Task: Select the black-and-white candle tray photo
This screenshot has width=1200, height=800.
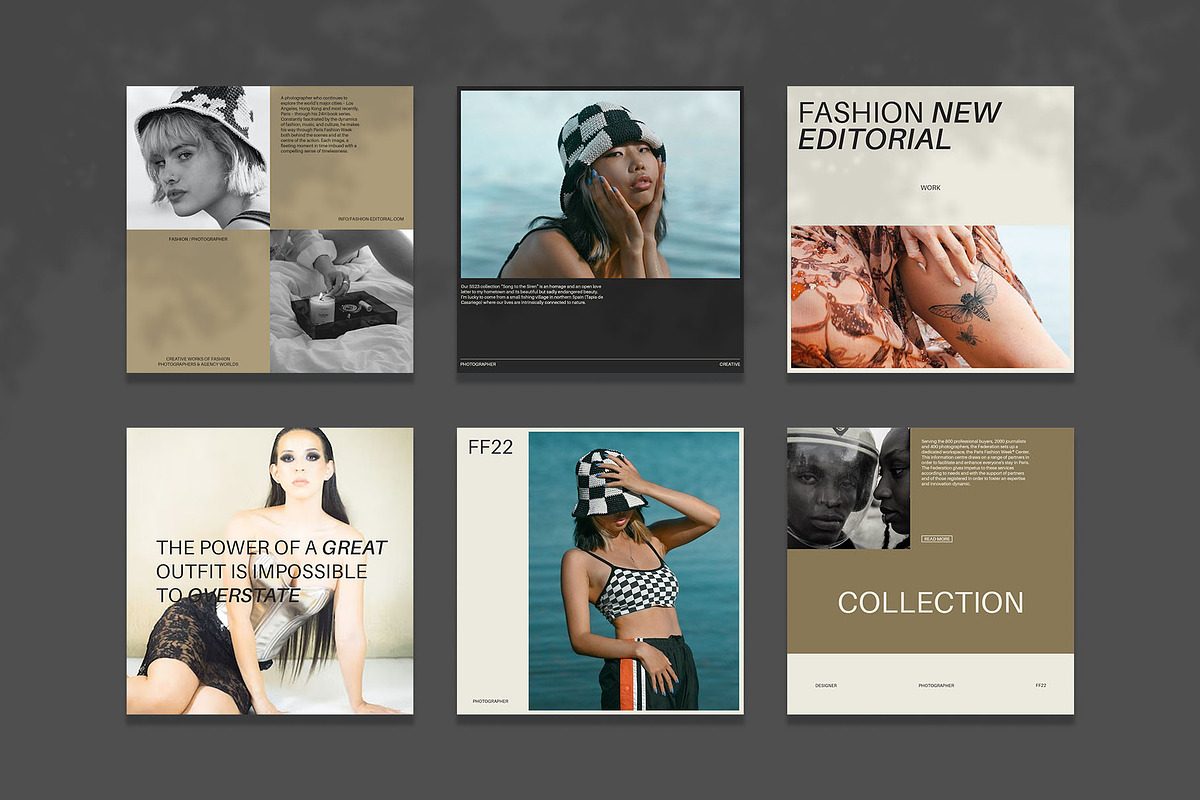Action: tap(342, 301)
